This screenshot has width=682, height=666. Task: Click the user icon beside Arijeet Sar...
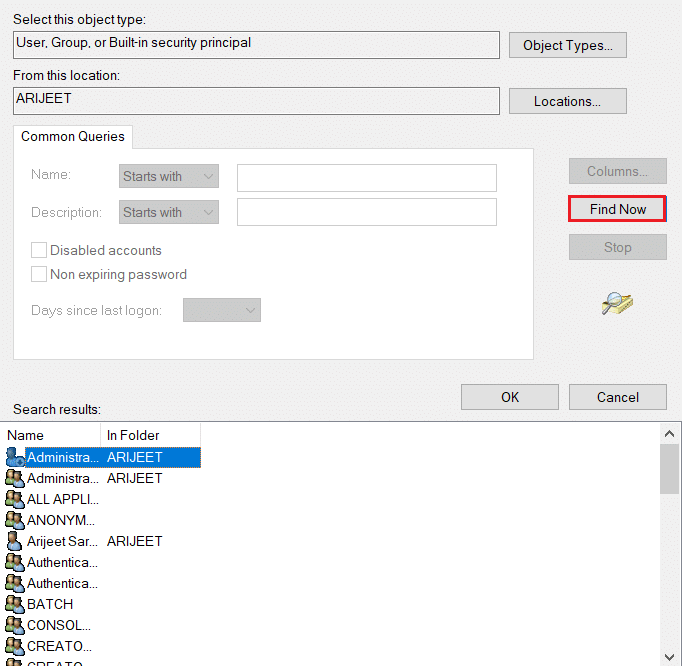pos(14,541)
